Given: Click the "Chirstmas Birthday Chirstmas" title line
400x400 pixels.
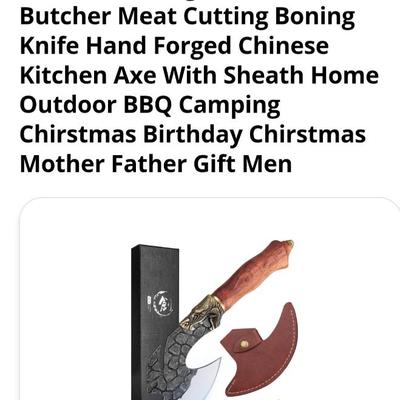Looking at the screenshot, I should pos(193,134).
